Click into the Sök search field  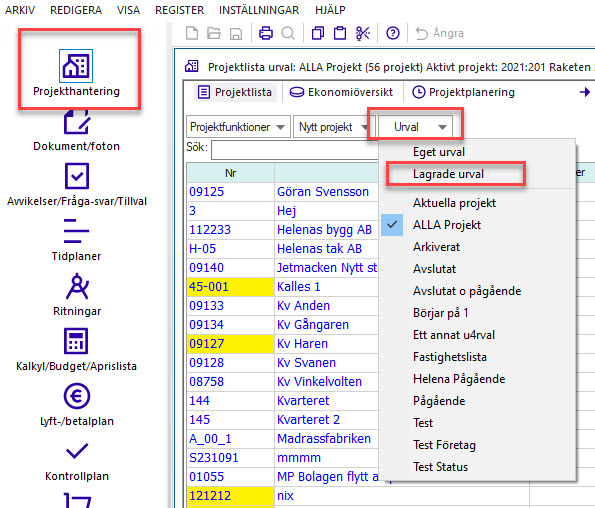(x=295, y=149)
